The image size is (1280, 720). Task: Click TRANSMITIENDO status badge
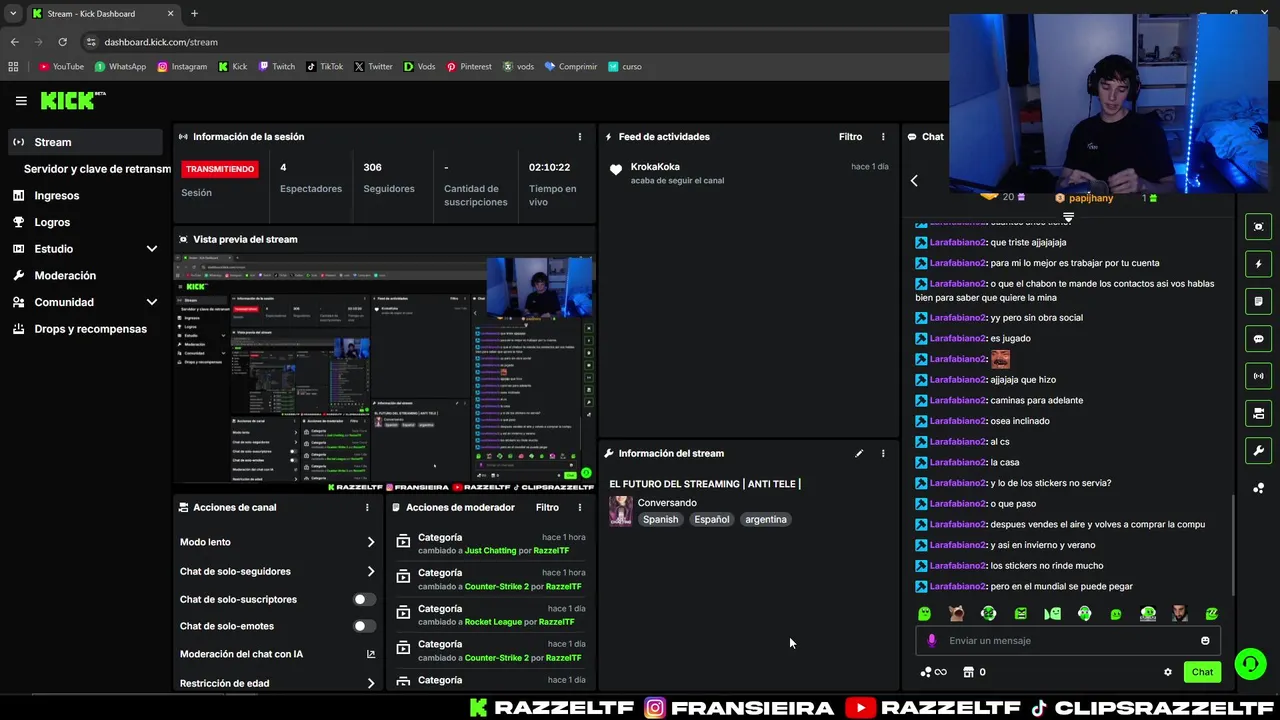pos(220,169)
